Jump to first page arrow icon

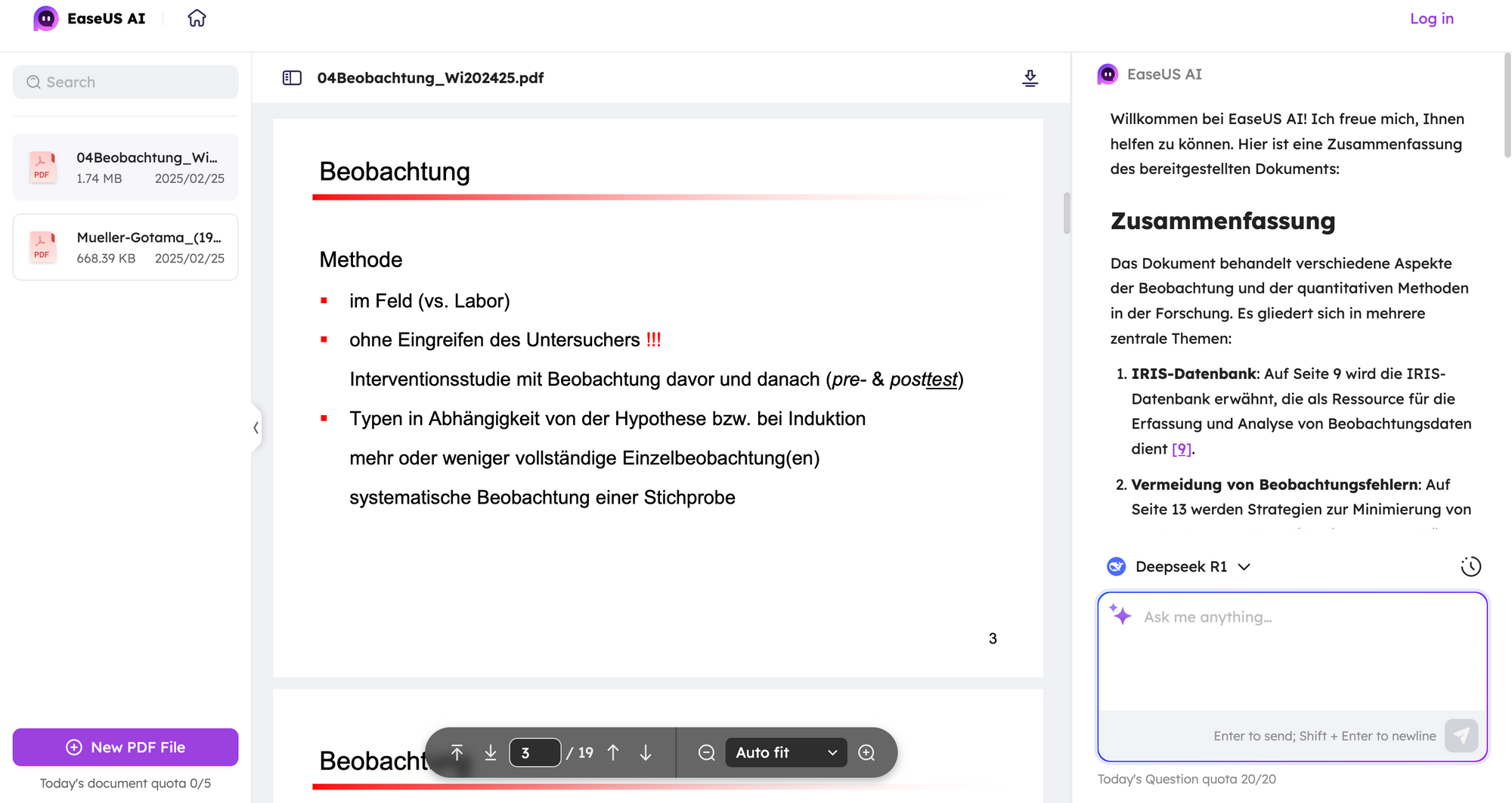coord(457,752)
